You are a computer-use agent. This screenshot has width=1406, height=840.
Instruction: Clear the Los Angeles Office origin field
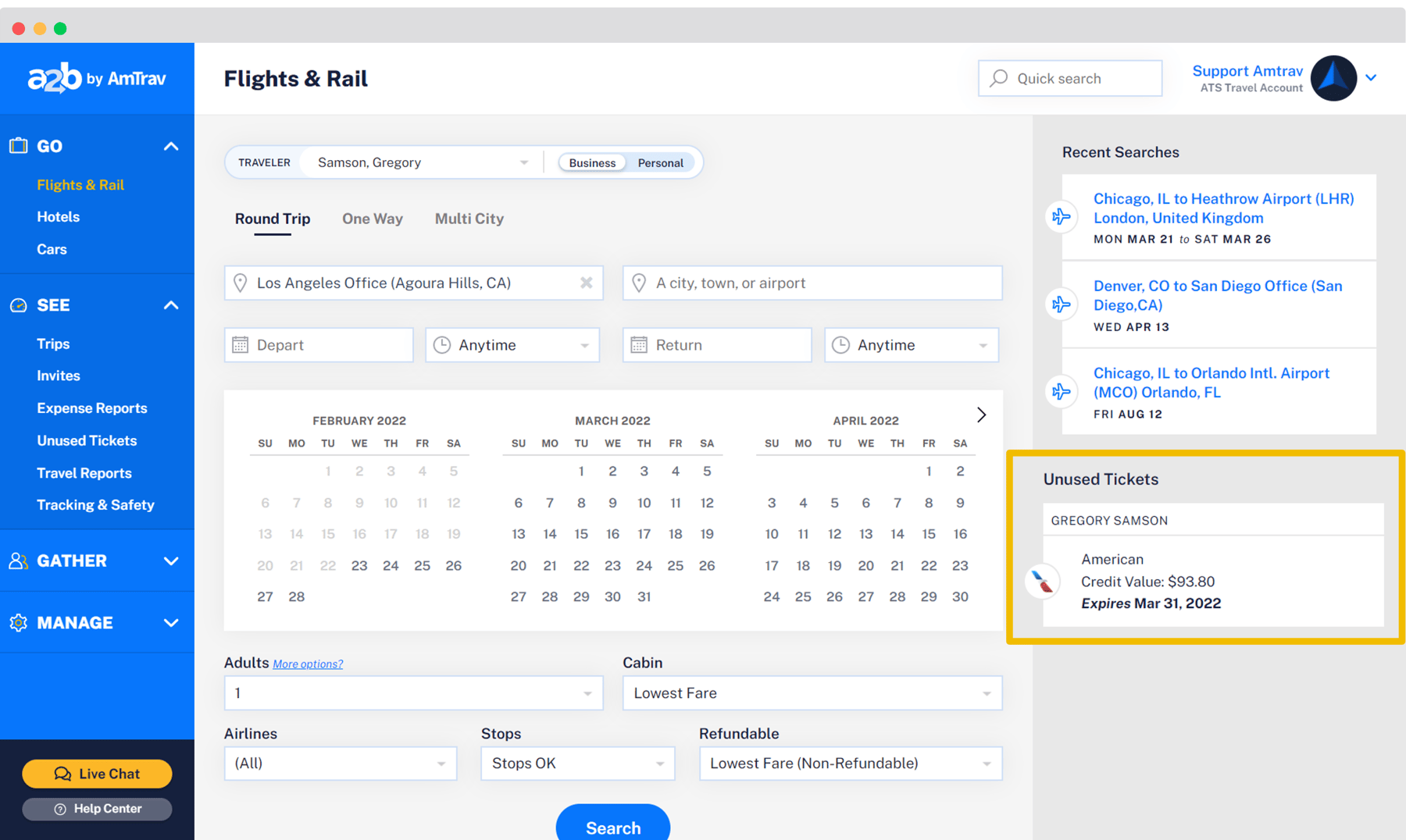tap(586, 283)
